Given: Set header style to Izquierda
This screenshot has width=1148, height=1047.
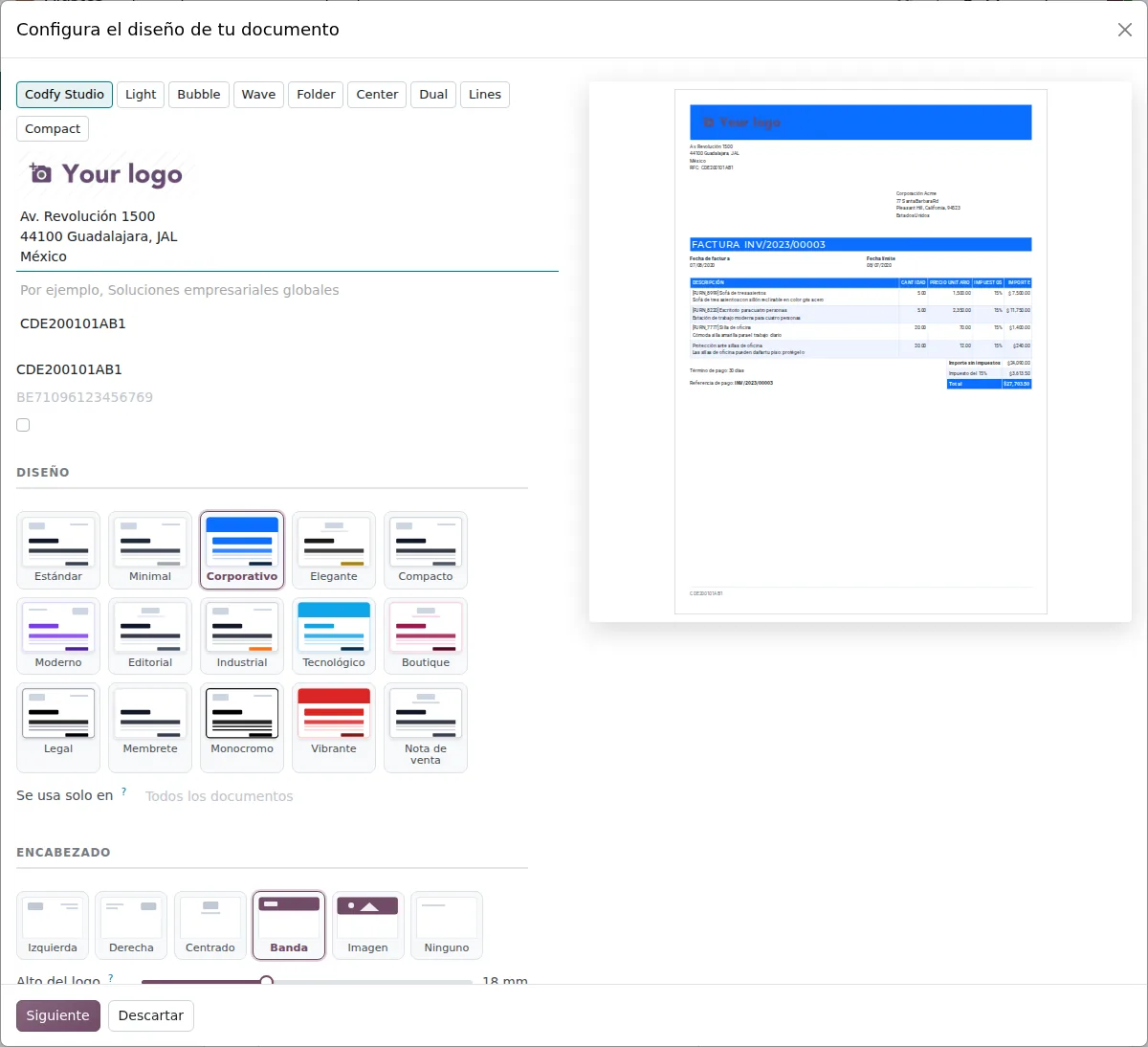Looking at the screenshot, I should click(x=53, y=925).
